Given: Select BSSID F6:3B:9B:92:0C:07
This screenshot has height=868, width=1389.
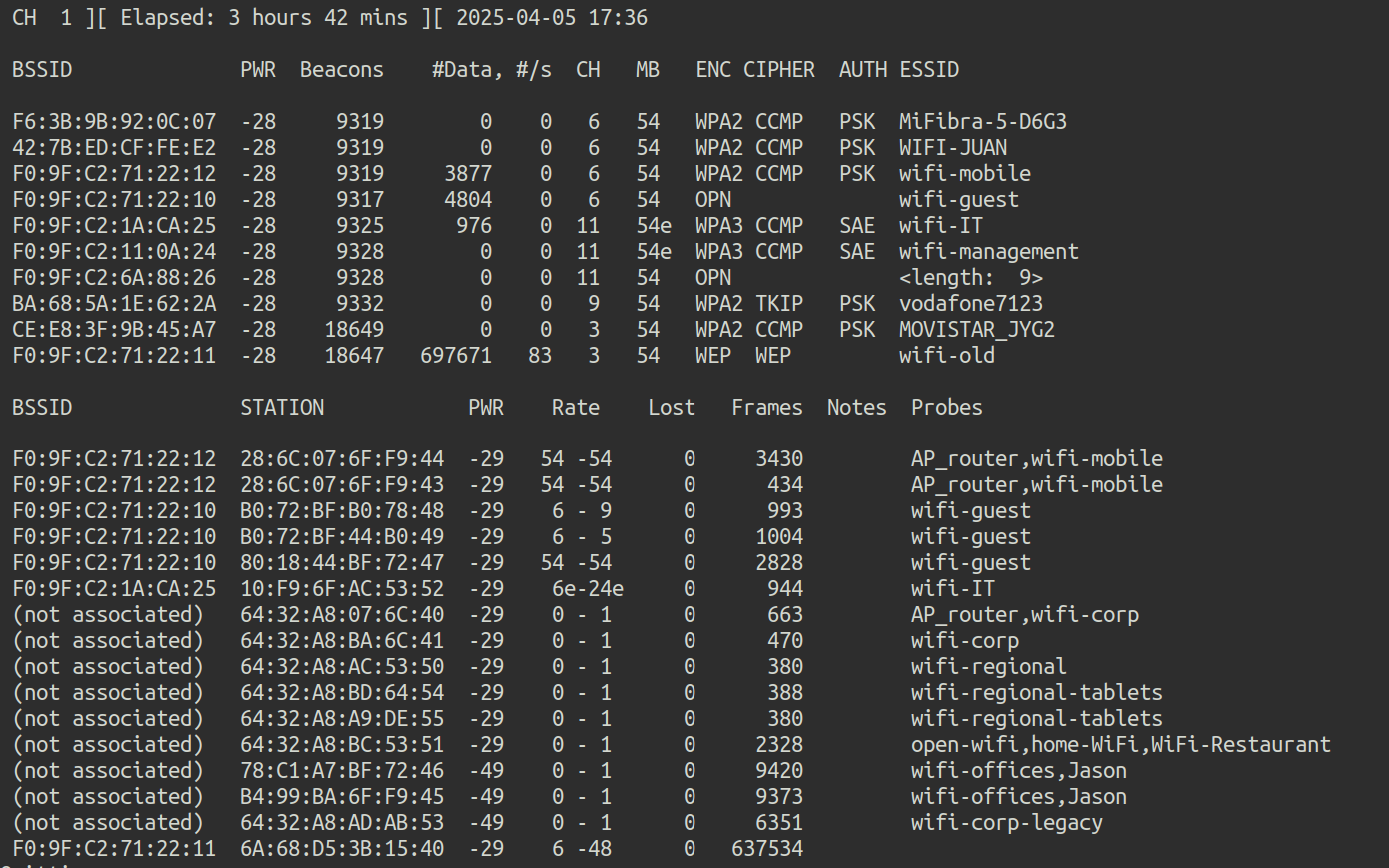Looking at the screenshot, I should (114, 121).
